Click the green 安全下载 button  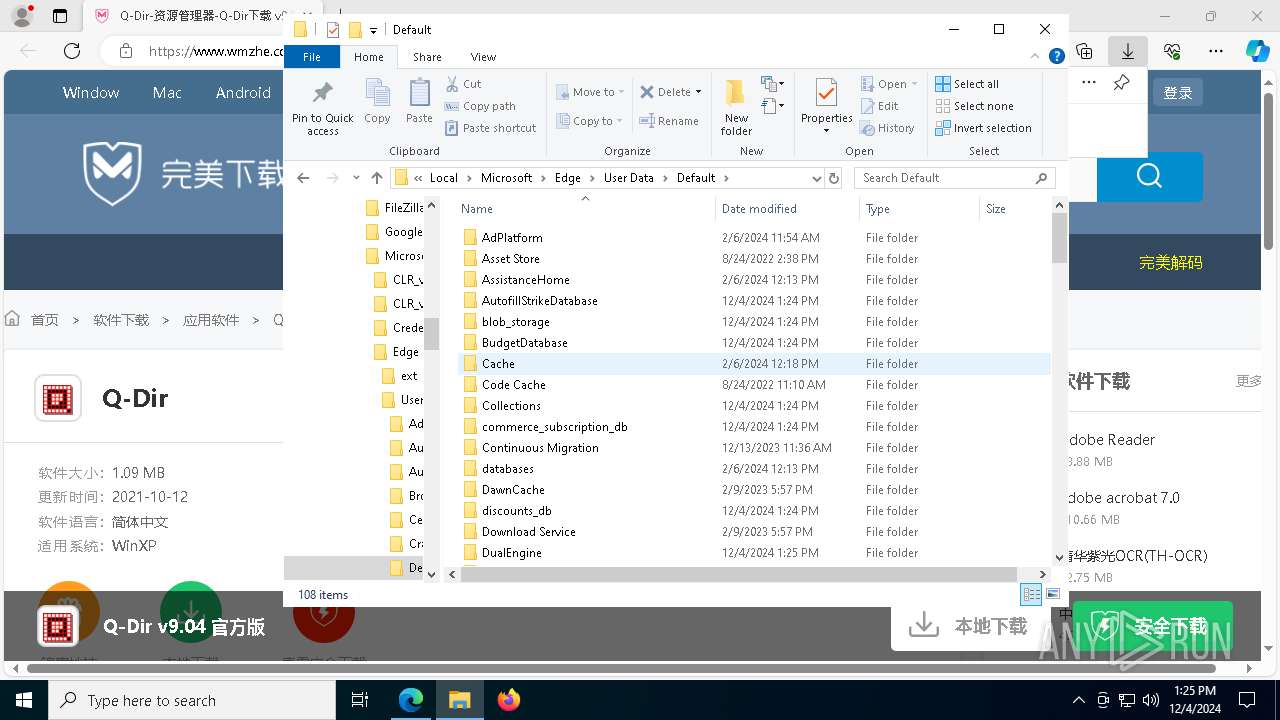1153,626
